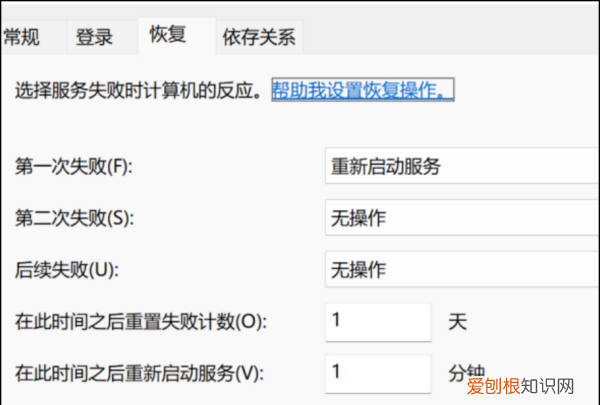Click the 第一次失败(F) label
Image resolution: width=600 pixels, height=405 pixels.
(73, 167)
